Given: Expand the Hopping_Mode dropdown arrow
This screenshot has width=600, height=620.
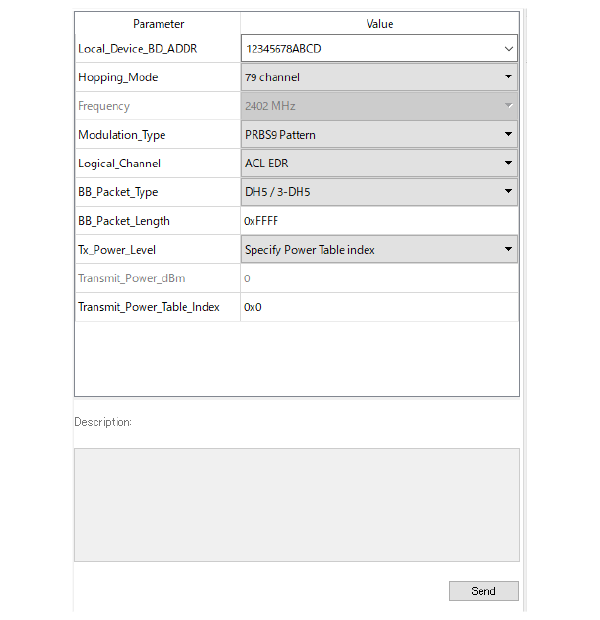Looking at the screenshot, I should click(x=509, y=77).
